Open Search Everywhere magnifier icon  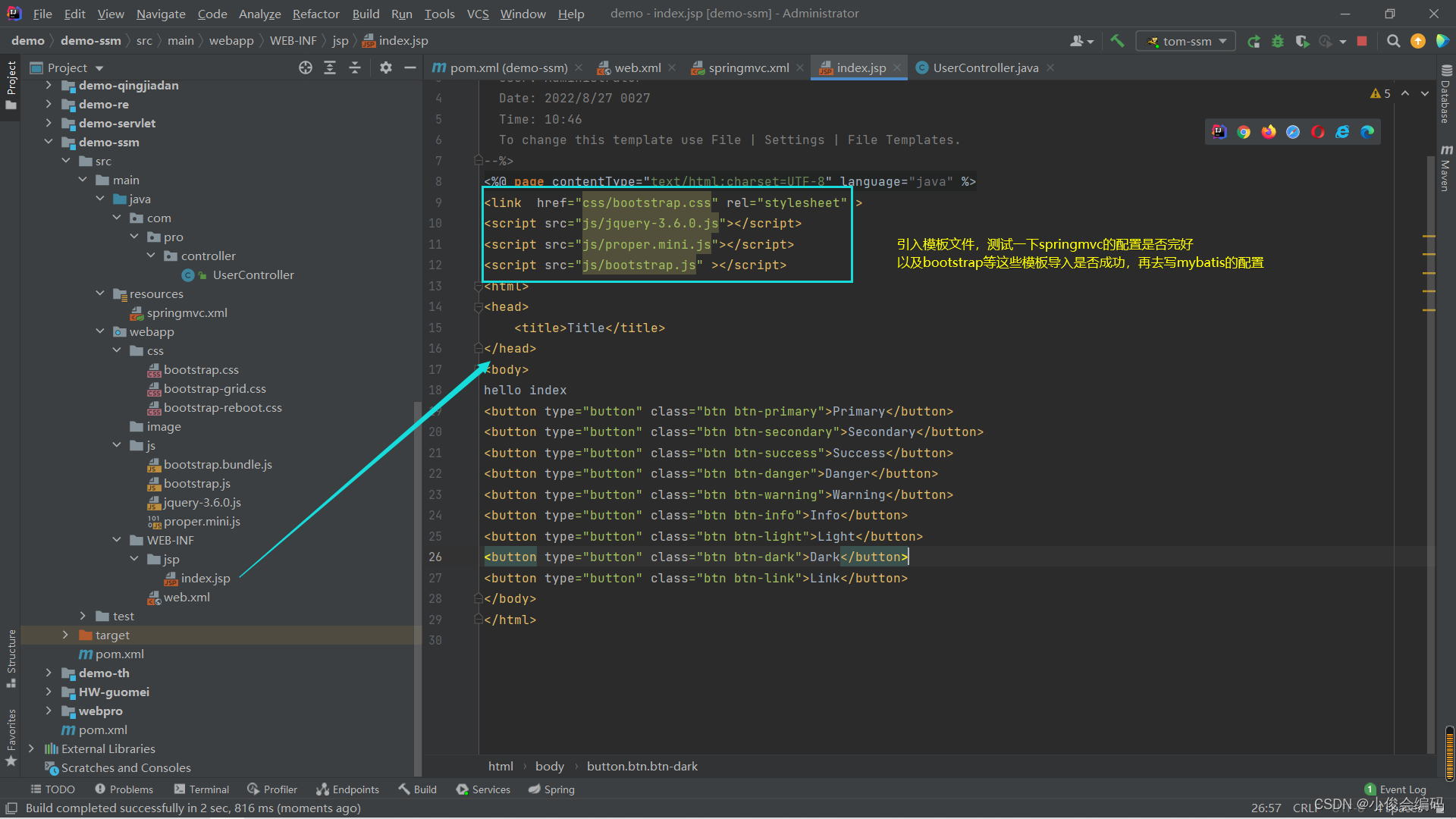pos(1393,41)
